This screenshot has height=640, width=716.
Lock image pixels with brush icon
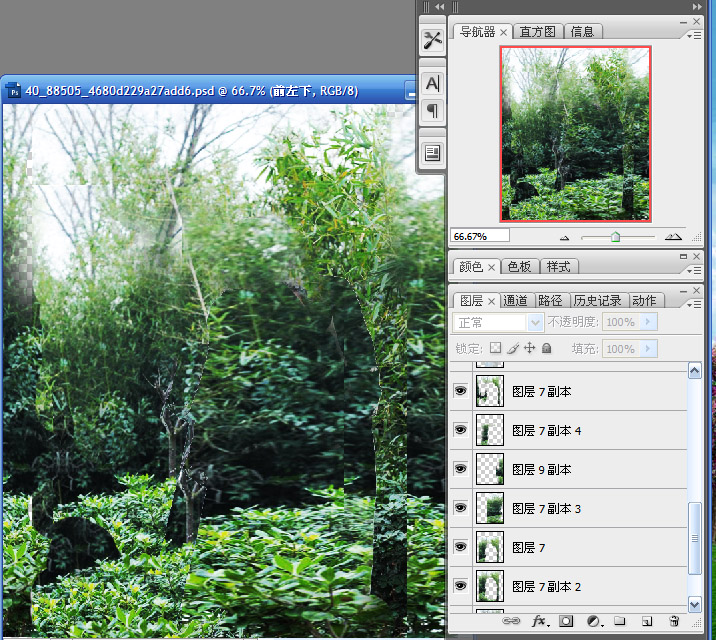(x=513, y=348)
